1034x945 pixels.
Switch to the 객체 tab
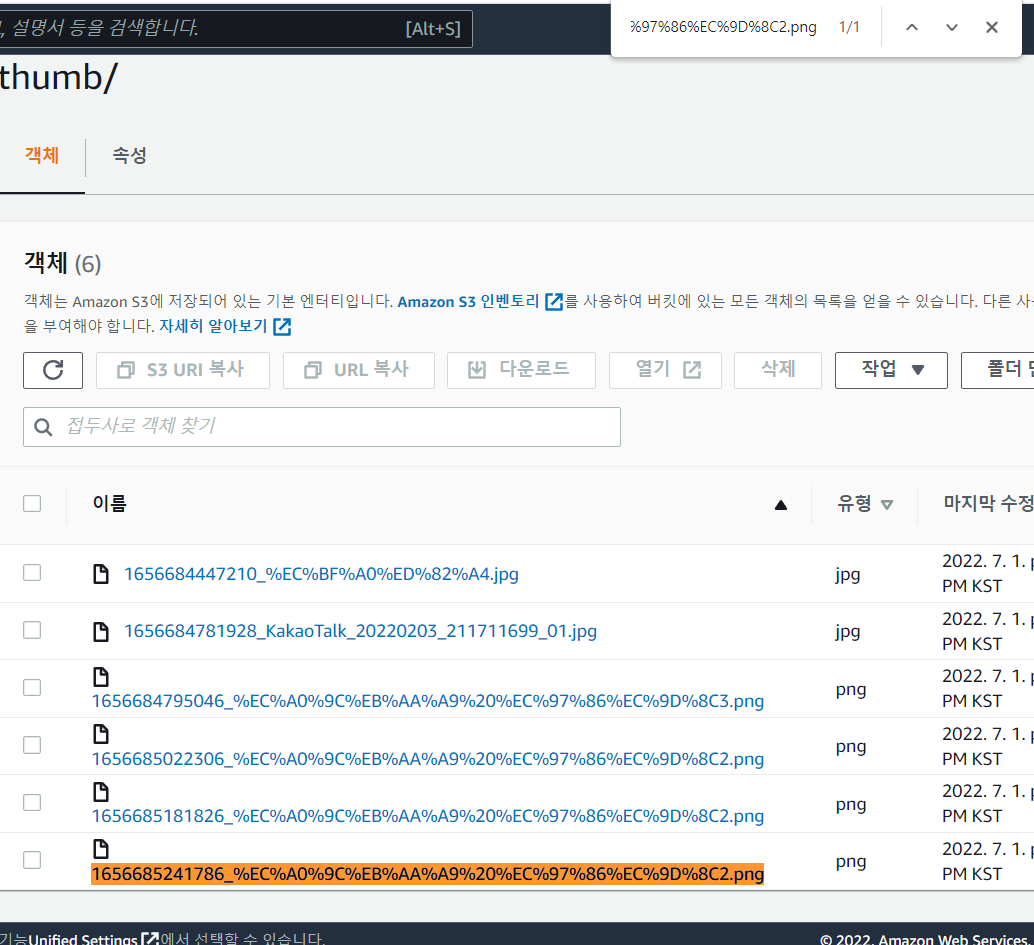42,156
